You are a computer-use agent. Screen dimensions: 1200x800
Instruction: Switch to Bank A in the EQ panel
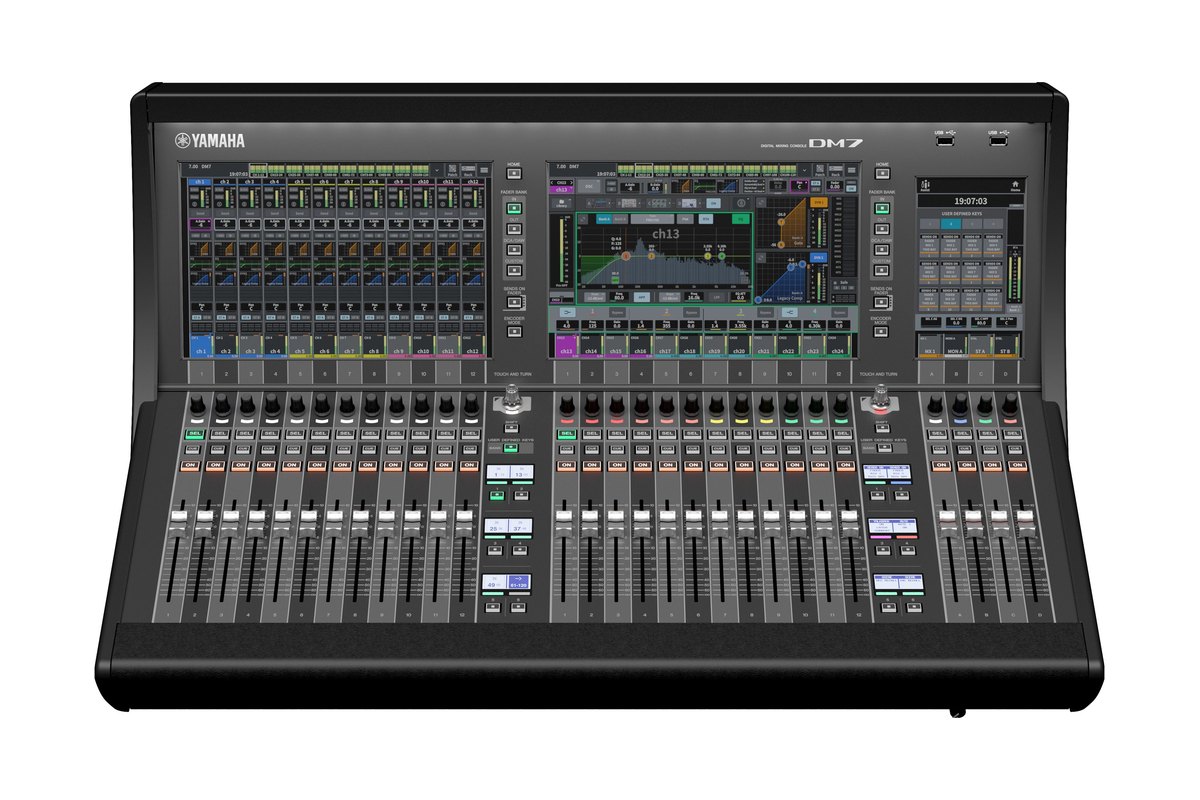click(604, 219)
